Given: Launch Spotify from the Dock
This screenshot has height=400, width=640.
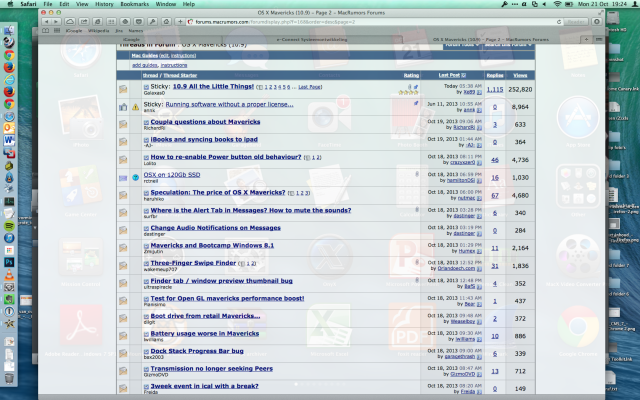Looking at the screenshot, I should (9, 226).
